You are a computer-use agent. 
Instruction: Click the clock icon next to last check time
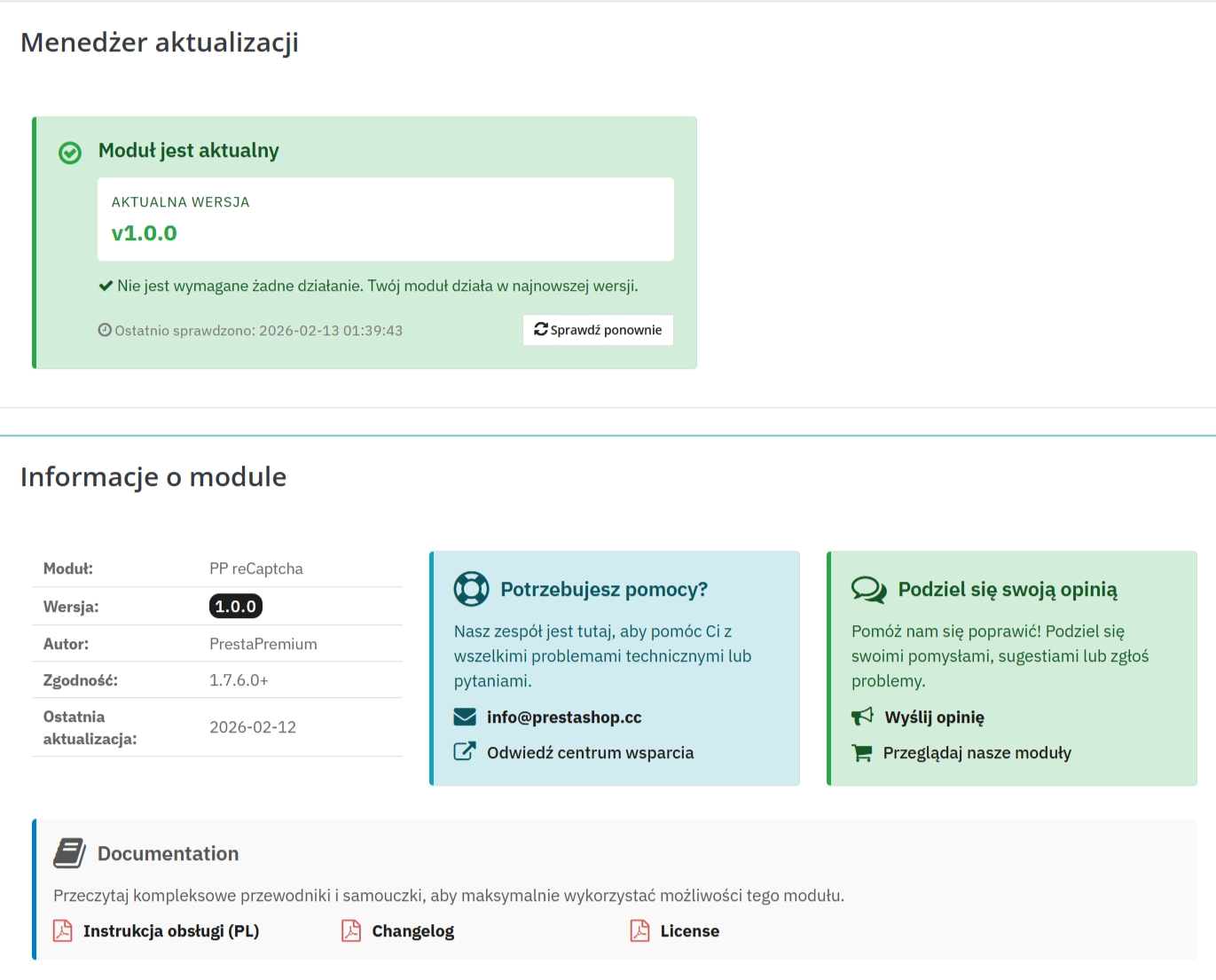(x=105, y=330)
